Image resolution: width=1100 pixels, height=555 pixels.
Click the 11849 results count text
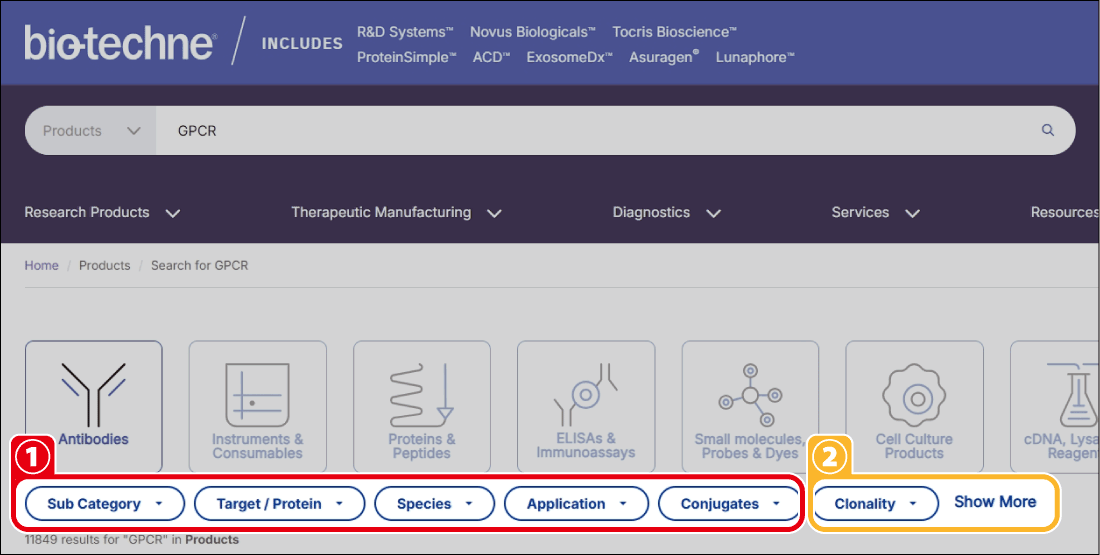[132, 540]
